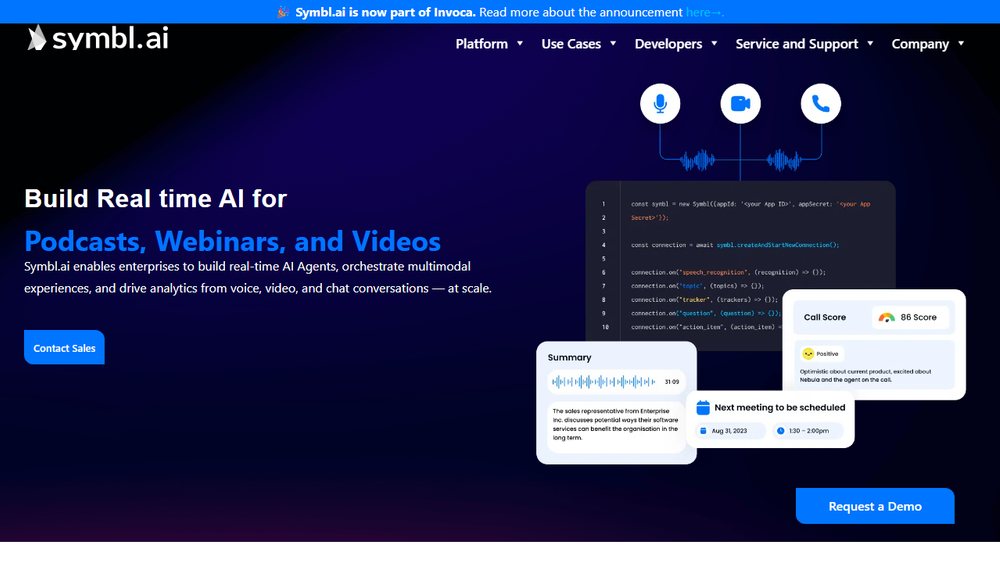This screenshot has height=563, width=1000.
Task: Expand the Developers dropdown arrow
Action: pos(714,43)
